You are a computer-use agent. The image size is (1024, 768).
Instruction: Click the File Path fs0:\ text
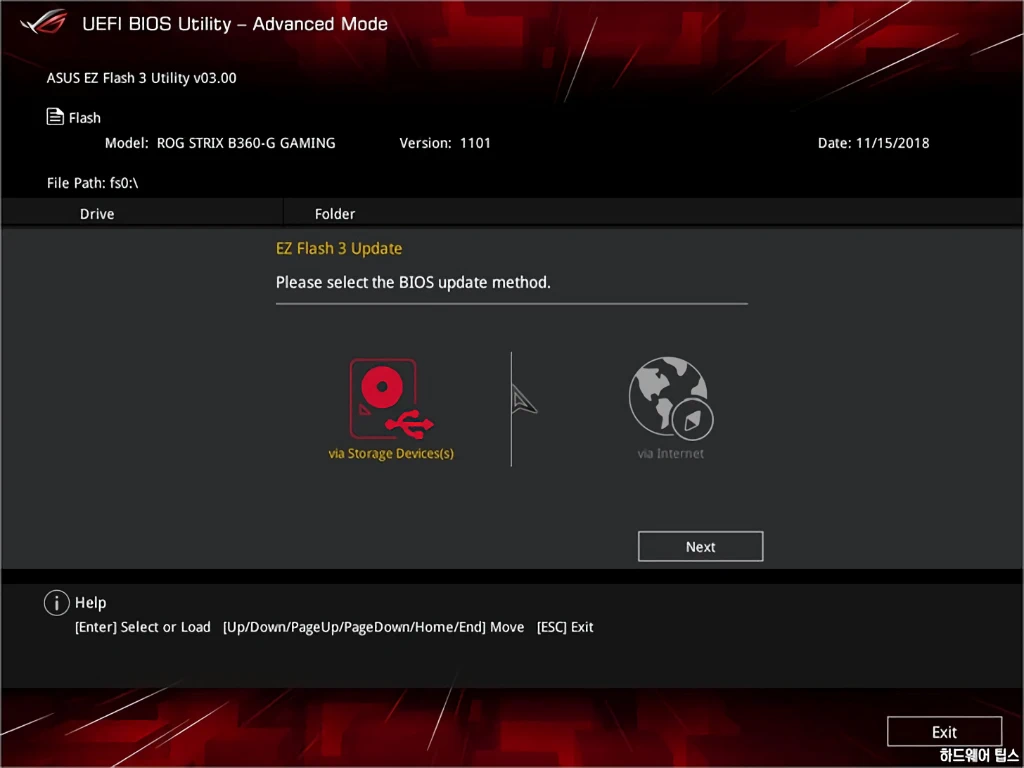pos(92,184)
